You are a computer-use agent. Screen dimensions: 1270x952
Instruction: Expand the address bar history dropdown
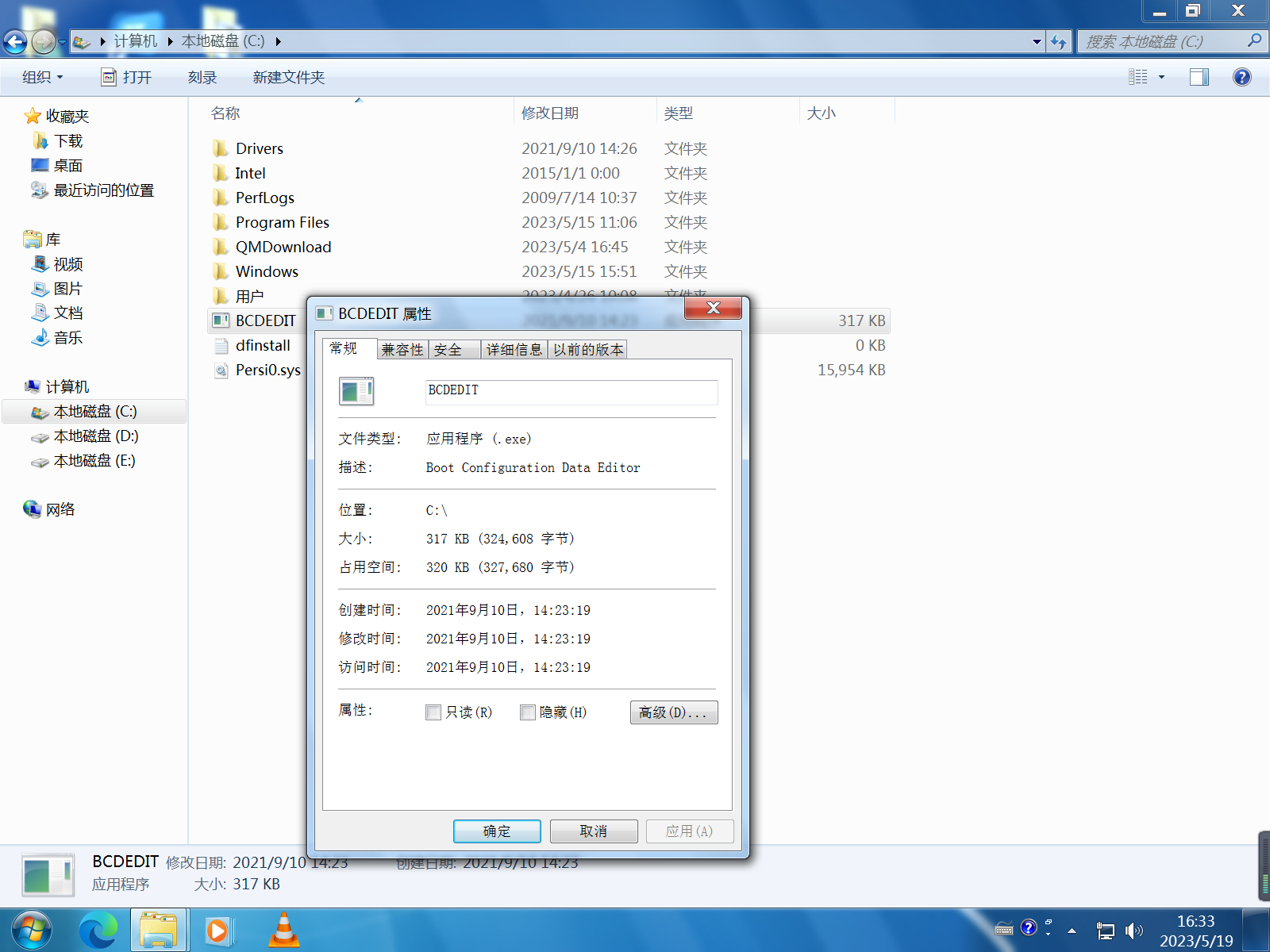point(1037,41)
